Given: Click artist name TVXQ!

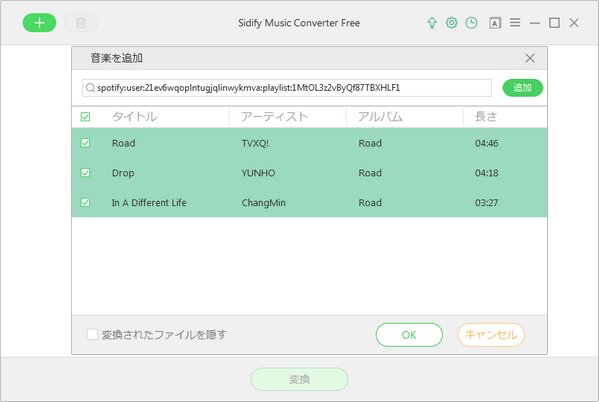Looking at the screenshot, I should (x=255, y=143).
